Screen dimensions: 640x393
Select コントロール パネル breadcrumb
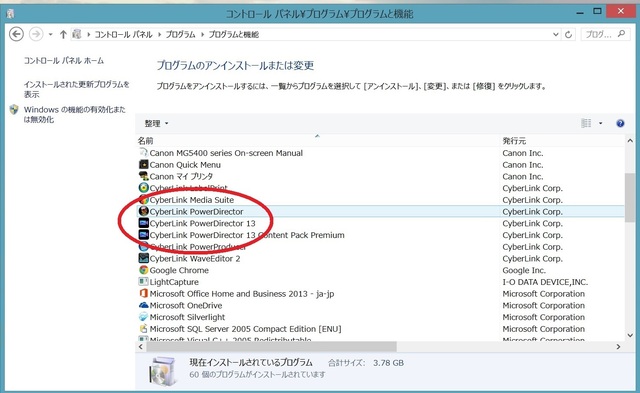pos(123,35)
